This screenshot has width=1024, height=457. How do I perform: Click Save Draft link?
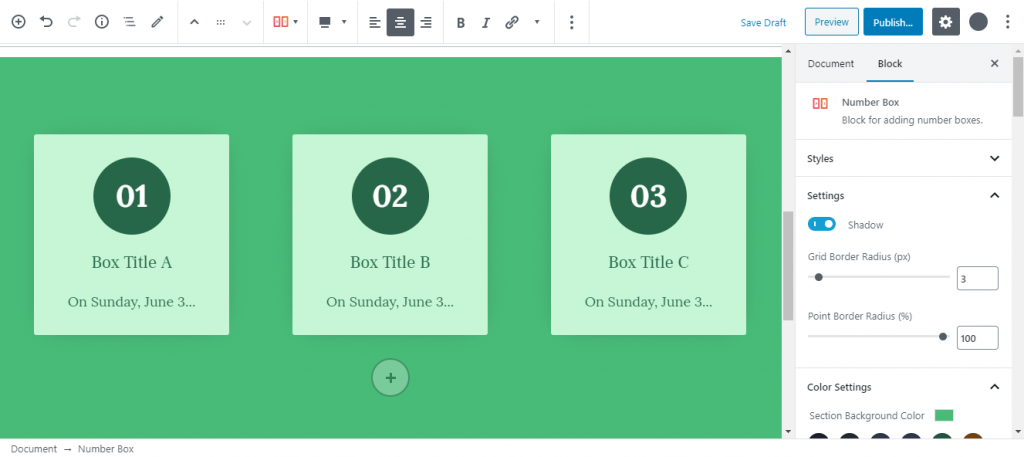click(x=763, y=22)
